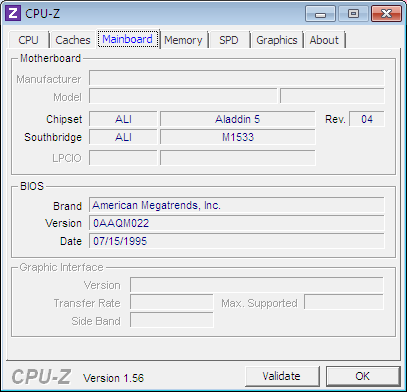Screen dimensions: 407x392
Task: Click the BIOS Brand field American Megatrends
Action: (237, 205)
